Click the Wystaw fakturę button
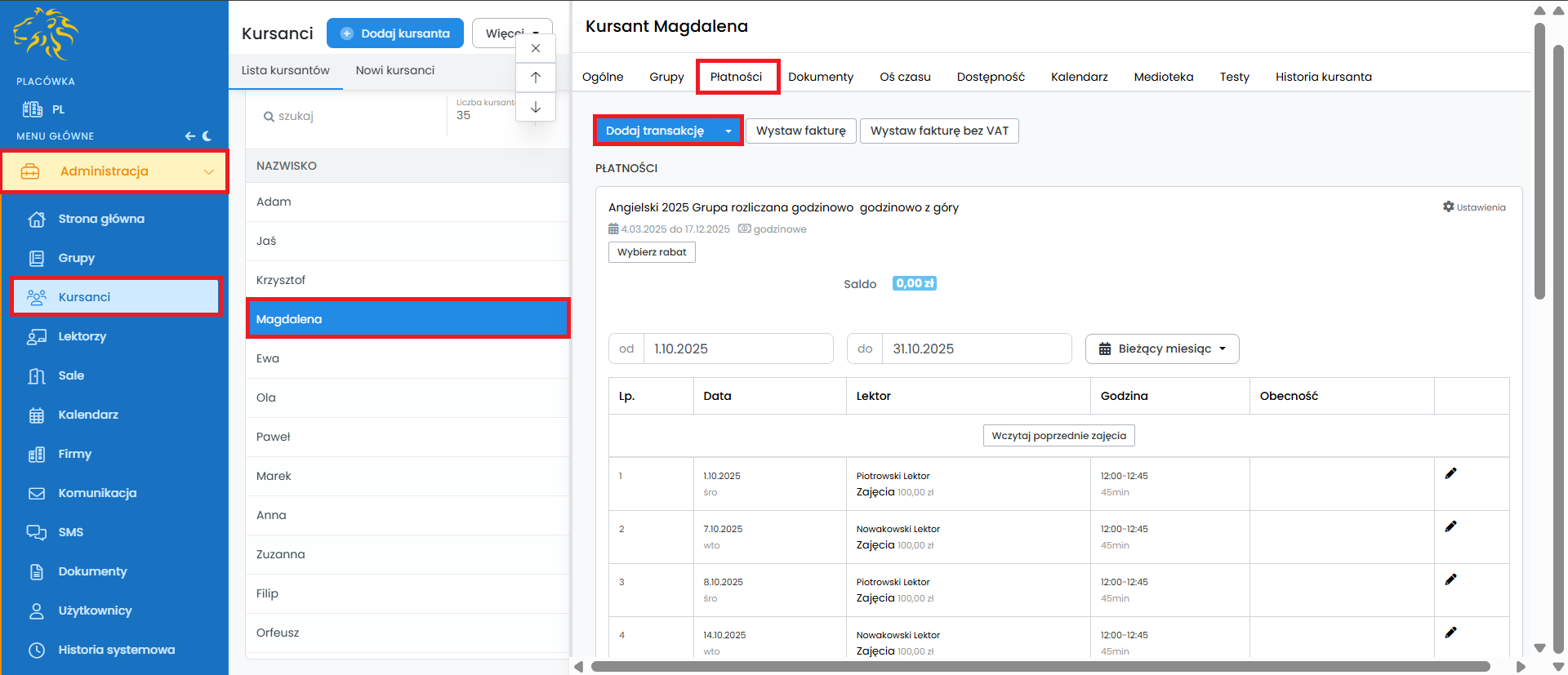 coord(800,131)
